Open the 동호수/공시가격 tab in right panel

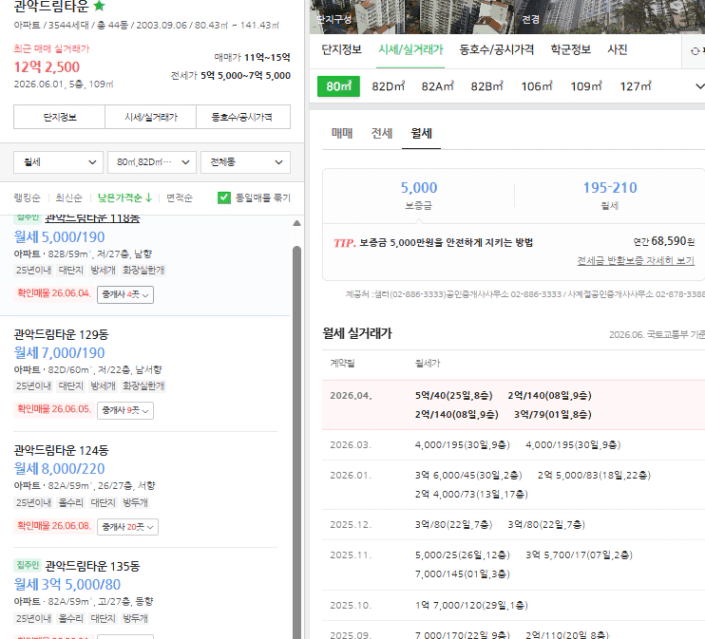tap(496, 49)
